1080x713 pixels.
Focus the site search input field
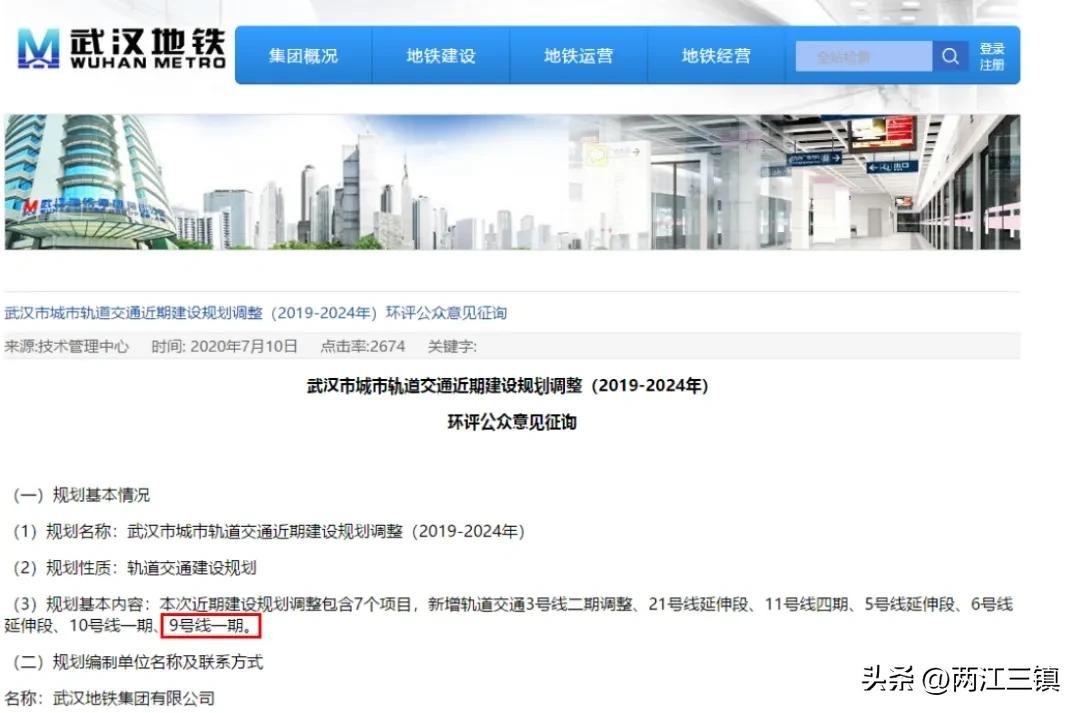tap(864, 56)
